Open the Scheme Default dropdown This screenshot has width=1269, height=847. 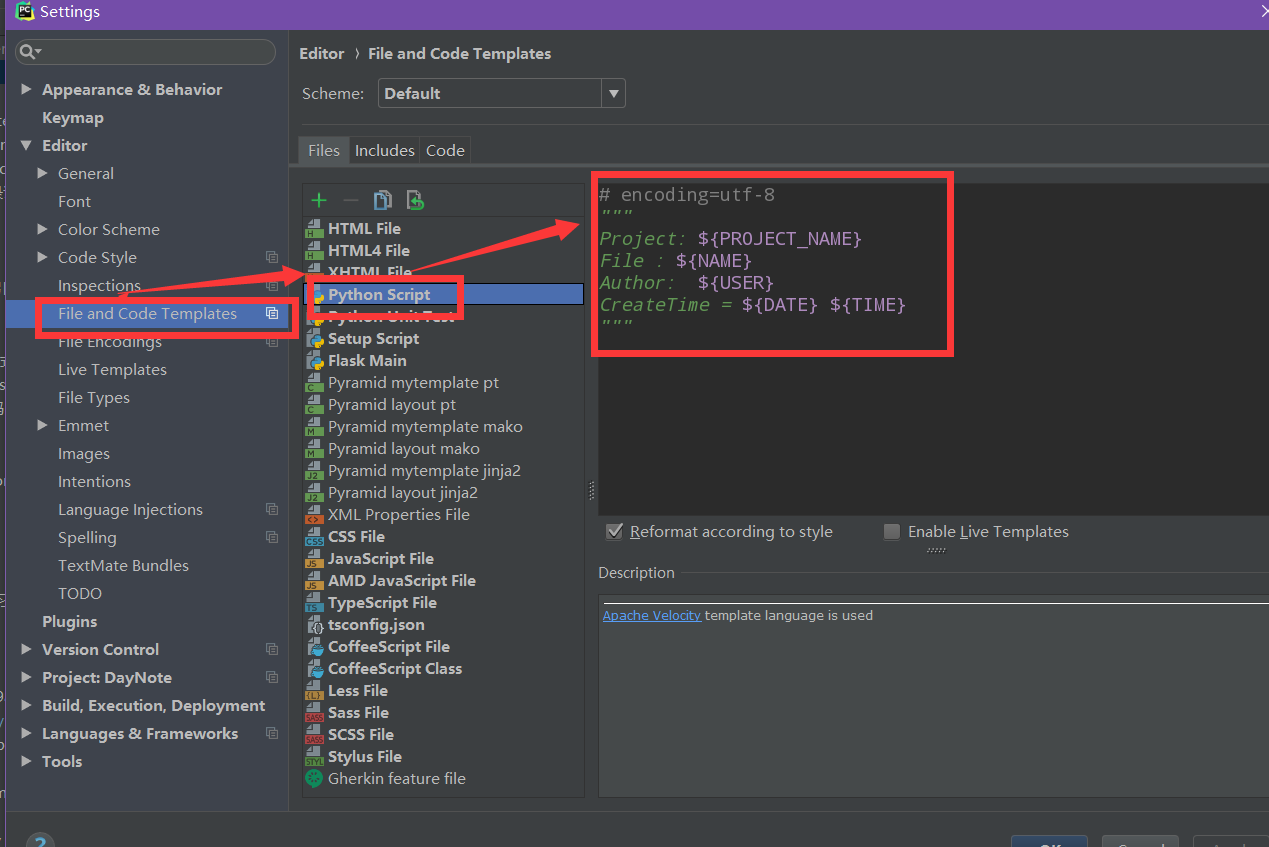tap(502, 93)
